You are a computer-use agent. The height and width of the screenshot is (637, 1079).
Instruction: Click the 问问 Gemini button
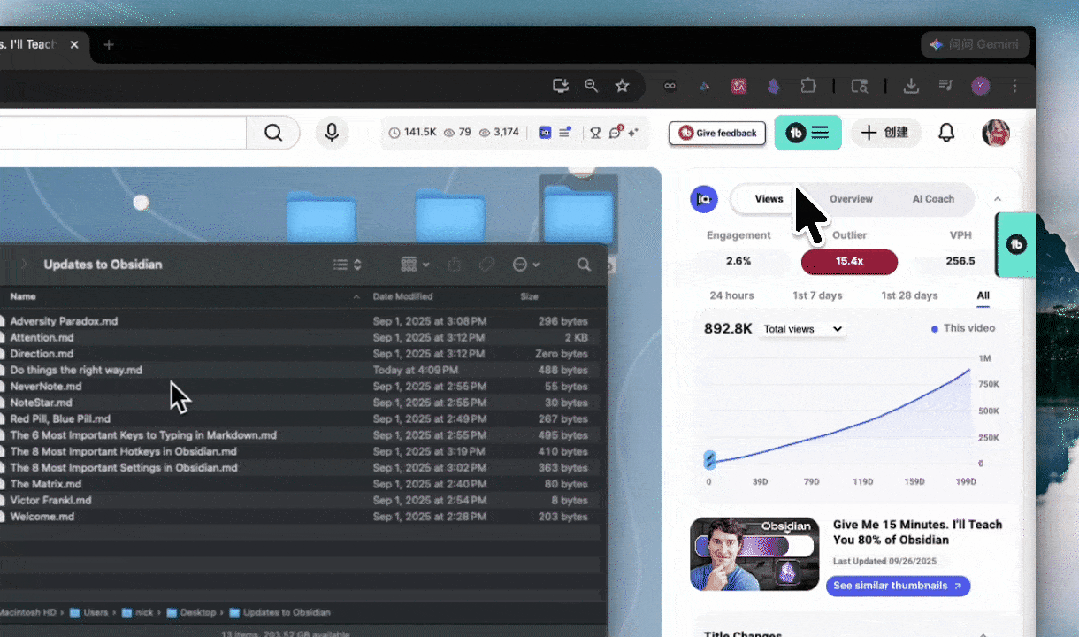coord(975,45)
